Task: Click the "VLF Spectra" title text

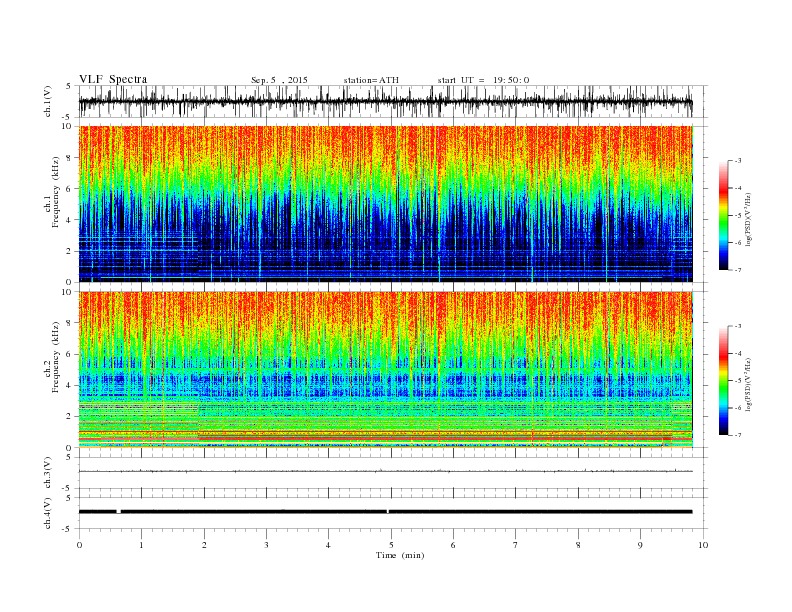Action: (x=113, y=79)
